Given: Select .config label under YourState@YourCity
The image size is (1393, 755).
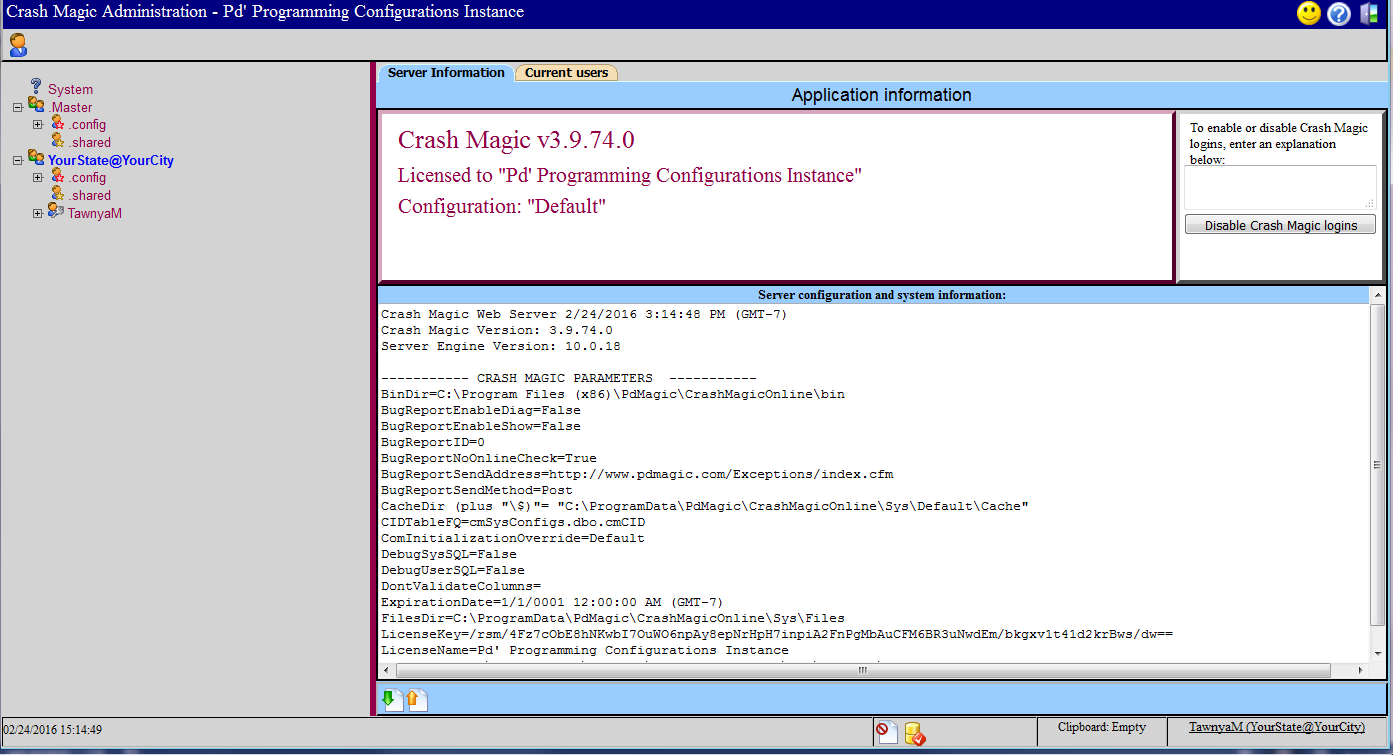Looking at the screenshot, I should point(87,178).
